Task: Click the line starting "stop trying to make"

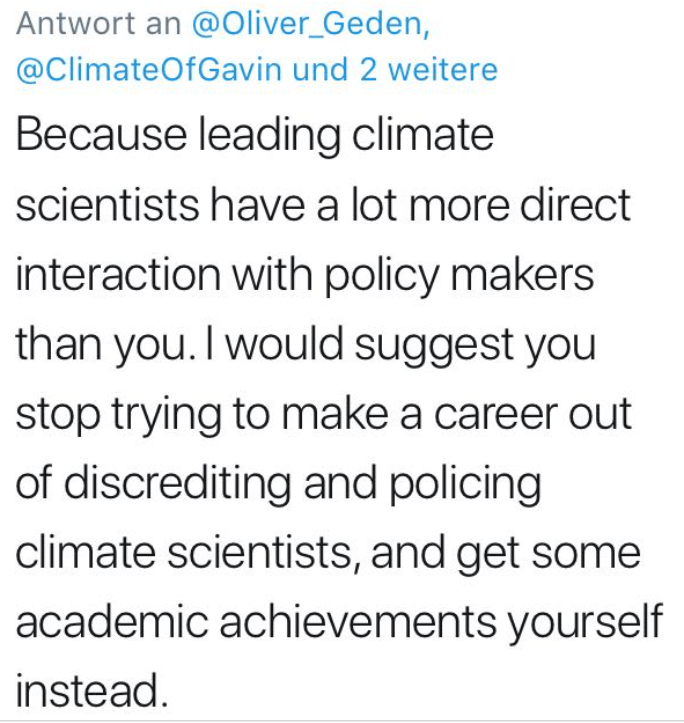Action: (x=324, y=415)
